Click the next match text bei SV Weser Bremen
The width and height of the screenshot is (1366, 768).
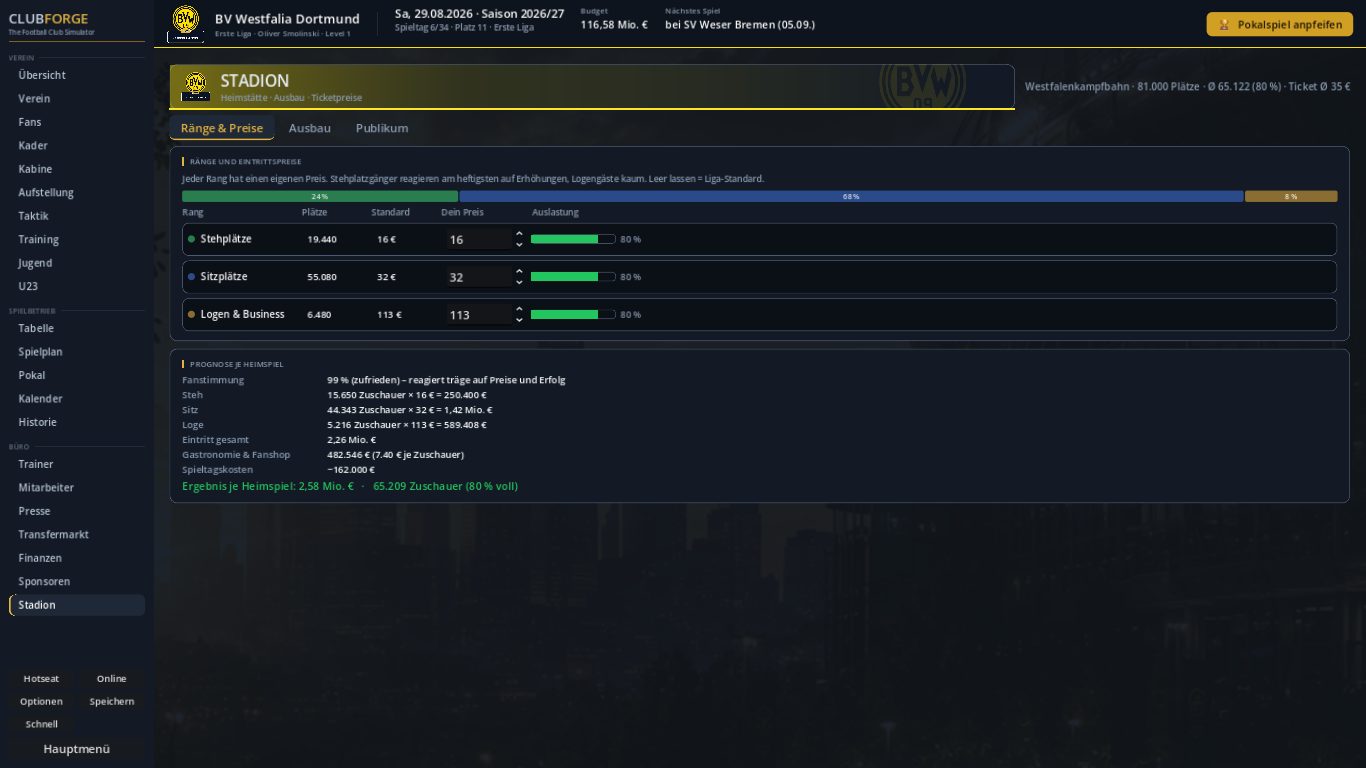click(740, 24)
